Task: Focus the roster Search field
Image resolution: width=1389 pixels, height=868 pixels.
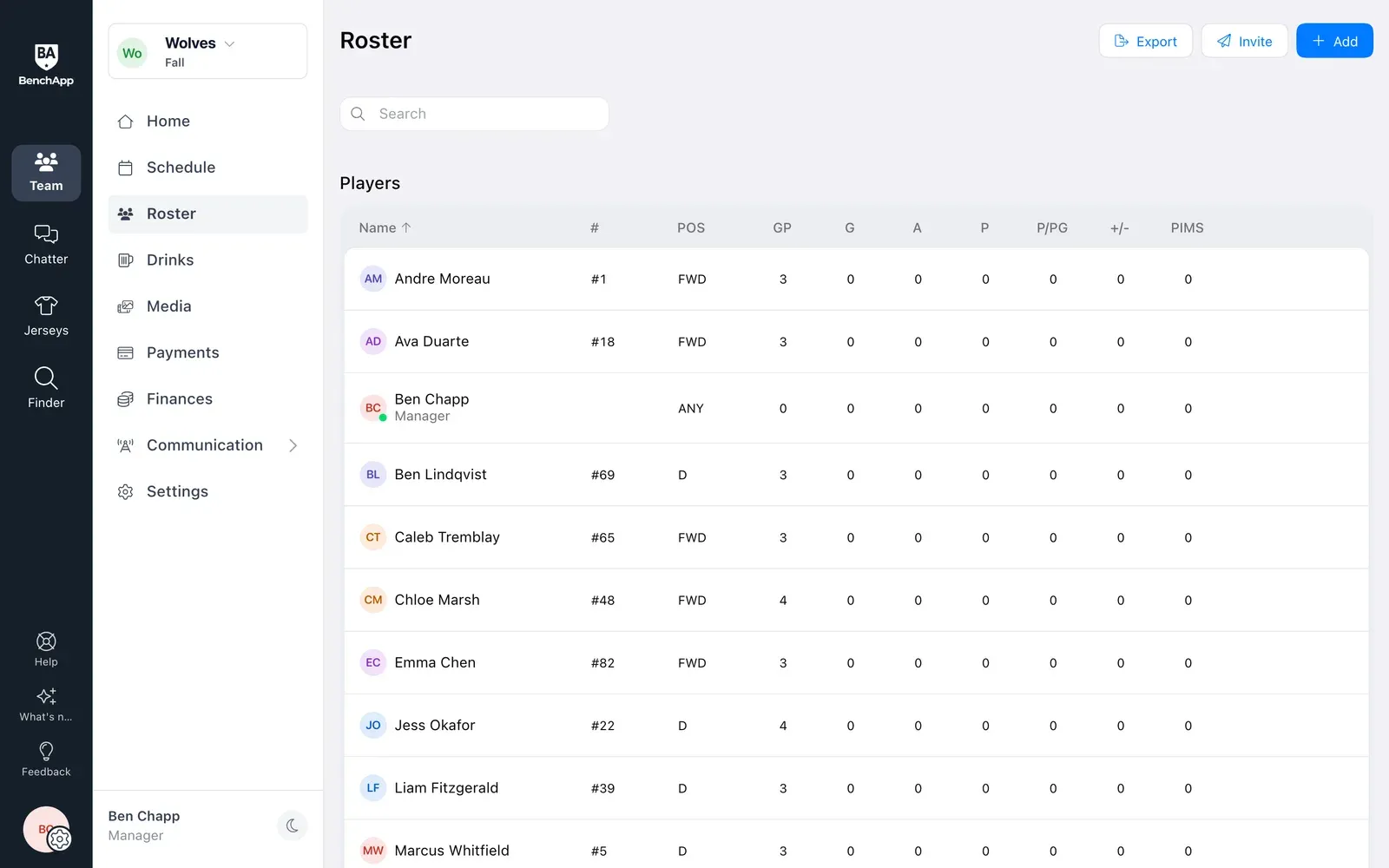Action: (x=474, y=114)
